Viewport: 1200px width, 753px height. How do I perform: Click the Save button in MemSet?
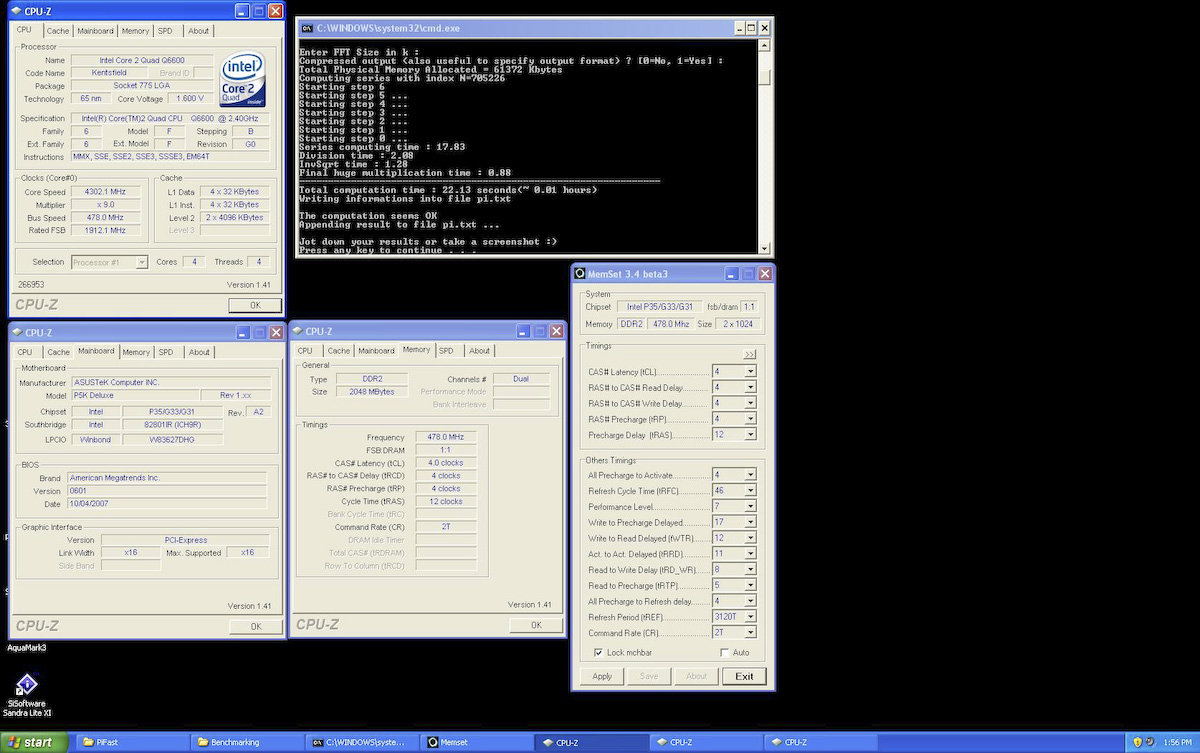(649, 676)
